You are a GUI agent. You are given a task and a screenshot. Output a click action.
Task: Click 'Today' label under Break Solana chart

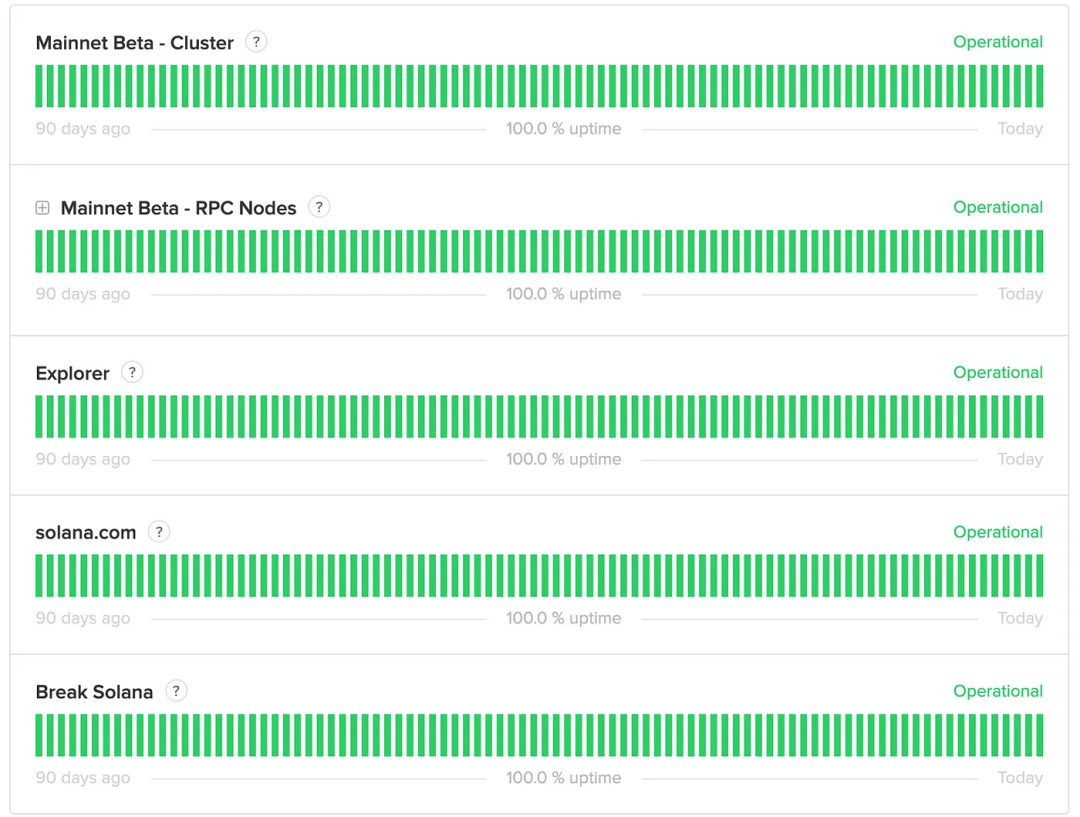(1020, 778)
